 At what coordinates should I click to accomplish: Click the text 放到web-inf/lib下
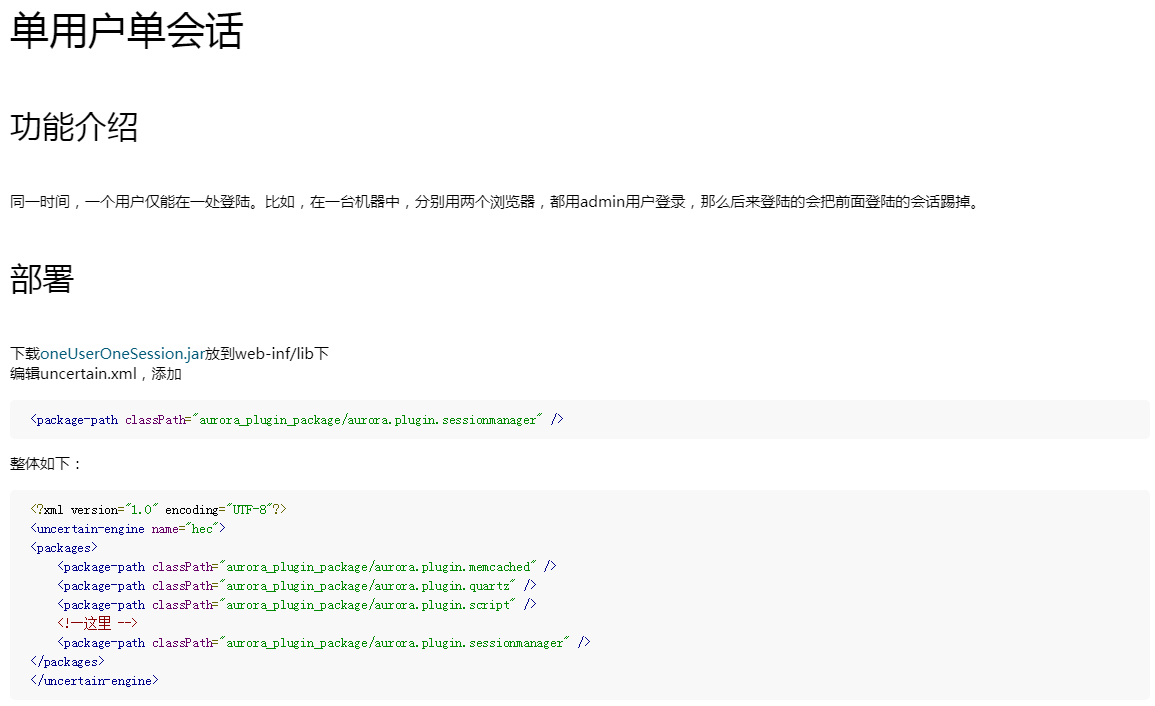[x=267, y=354]
